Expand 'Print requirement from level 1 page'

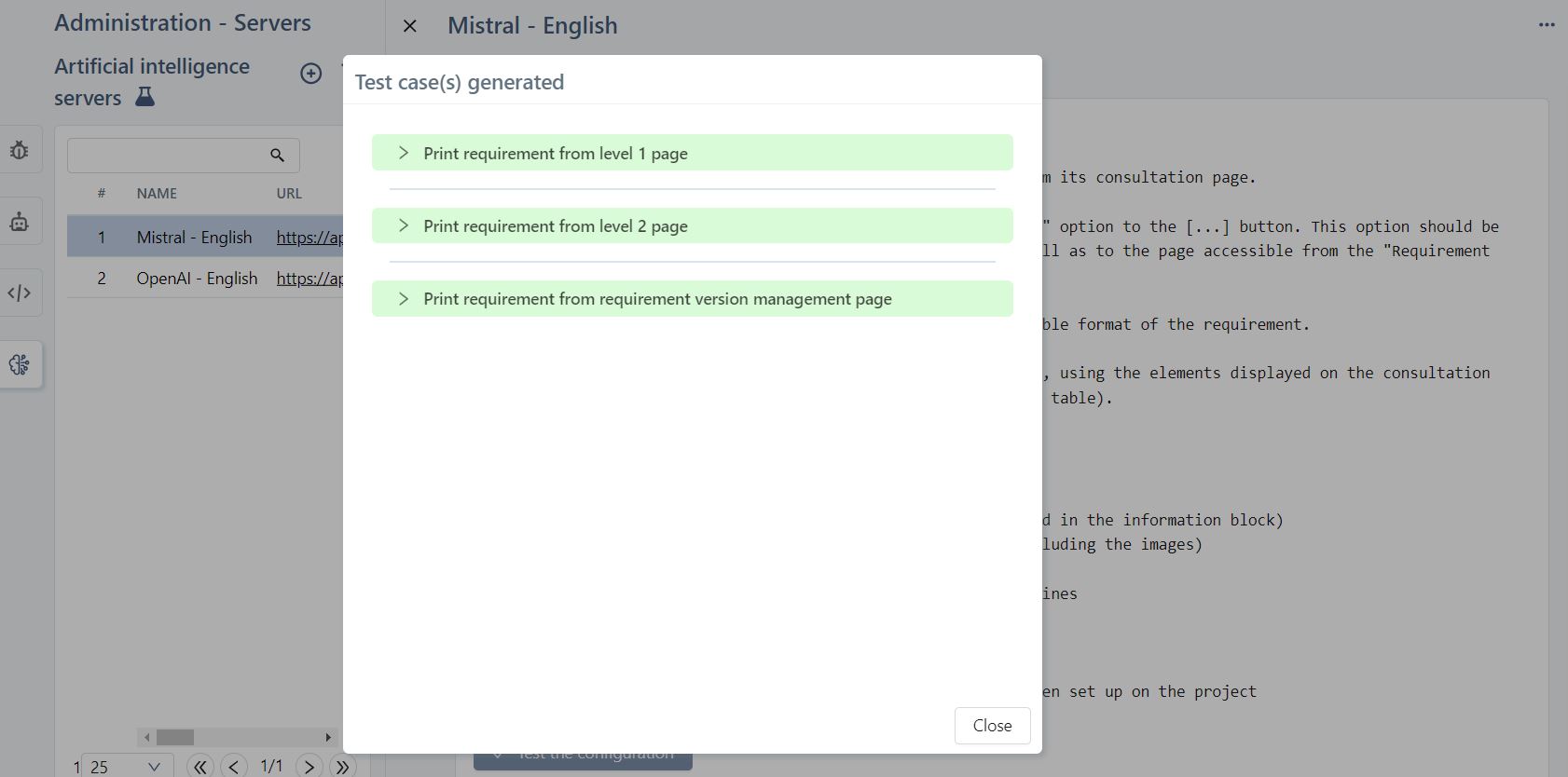click(404, 153)
